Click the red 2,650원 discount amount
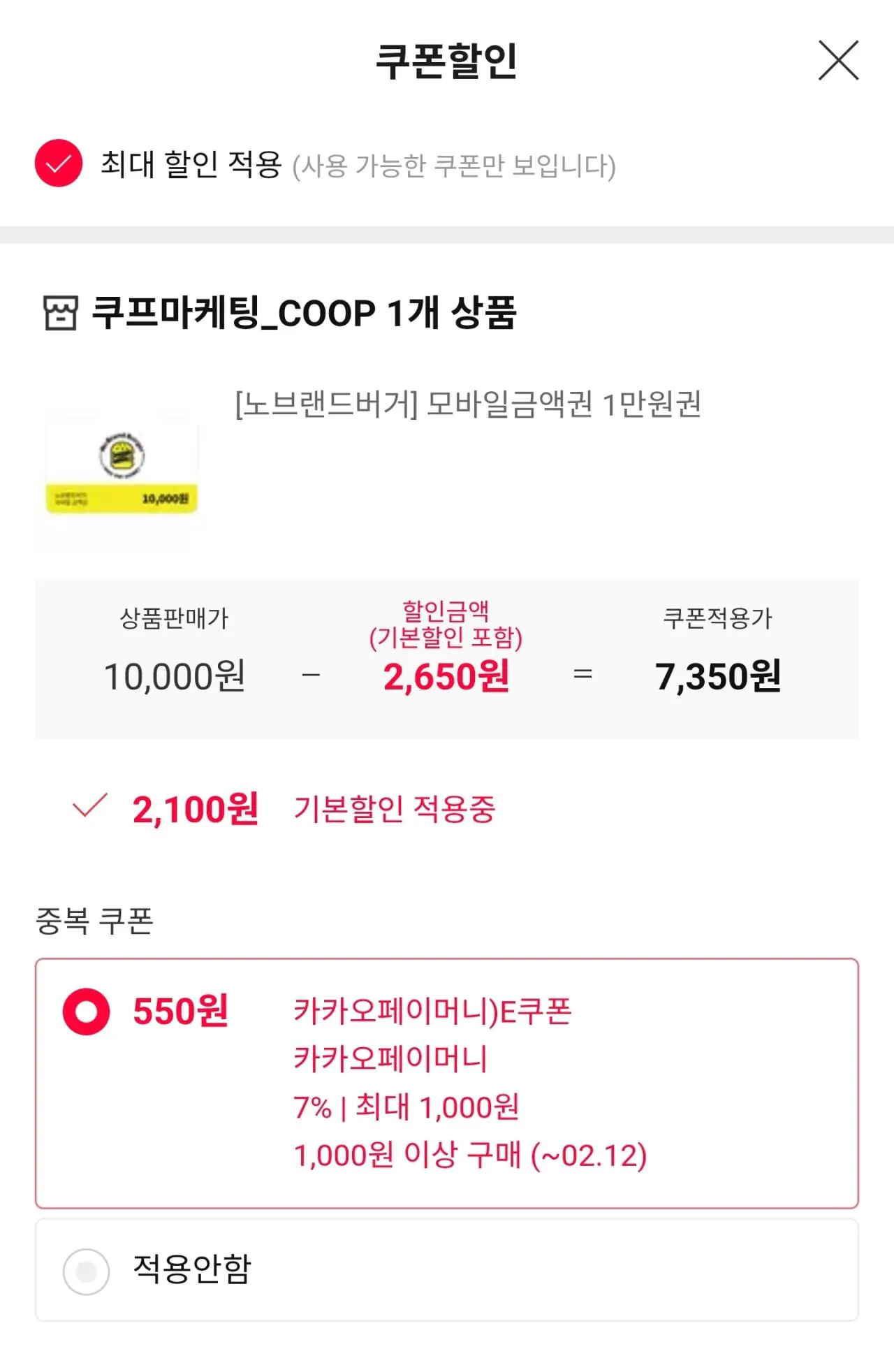The image size is (894, 1372). [x=446, y=676]
